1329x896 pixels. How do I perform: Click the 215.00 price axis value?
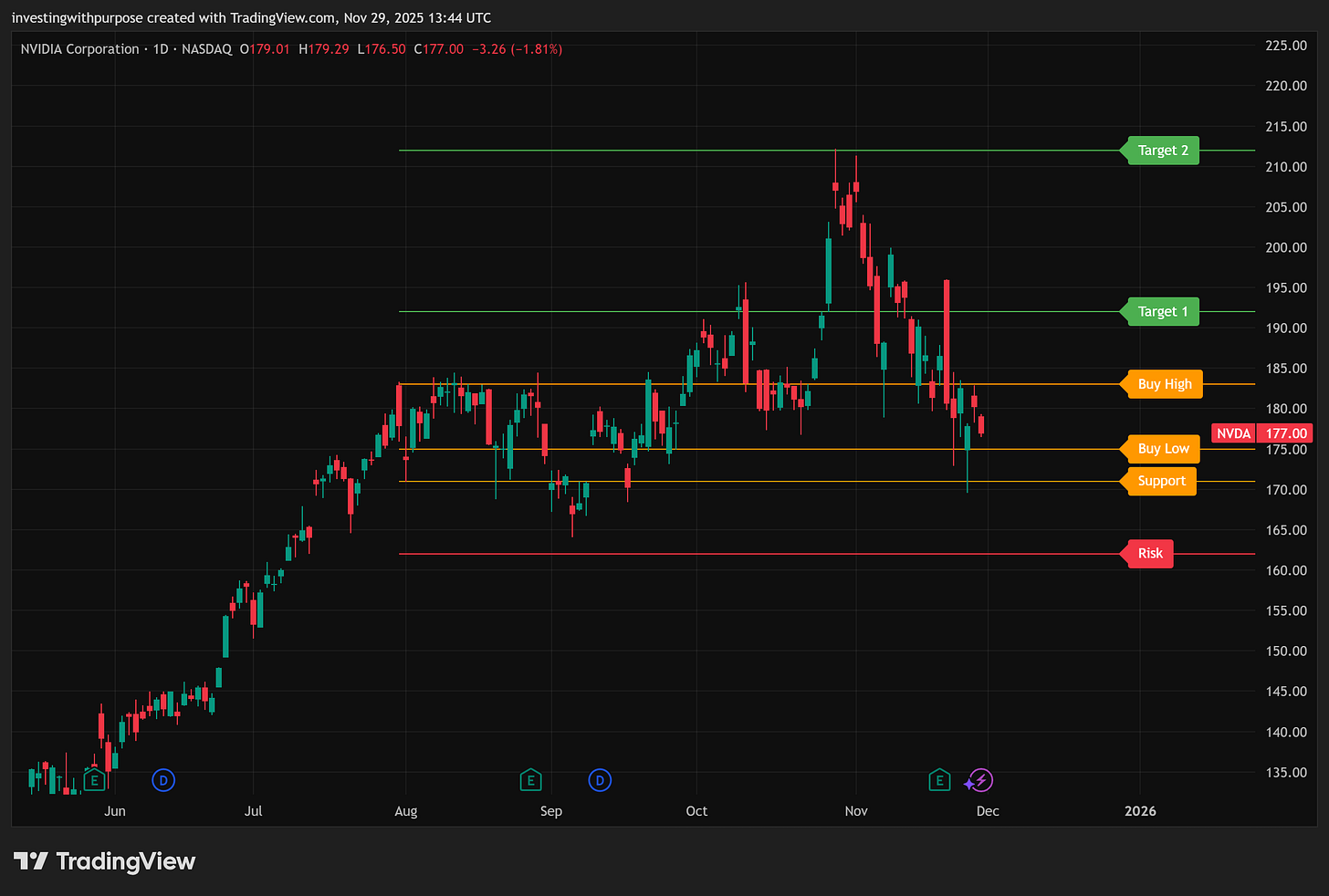point(1286,127)
